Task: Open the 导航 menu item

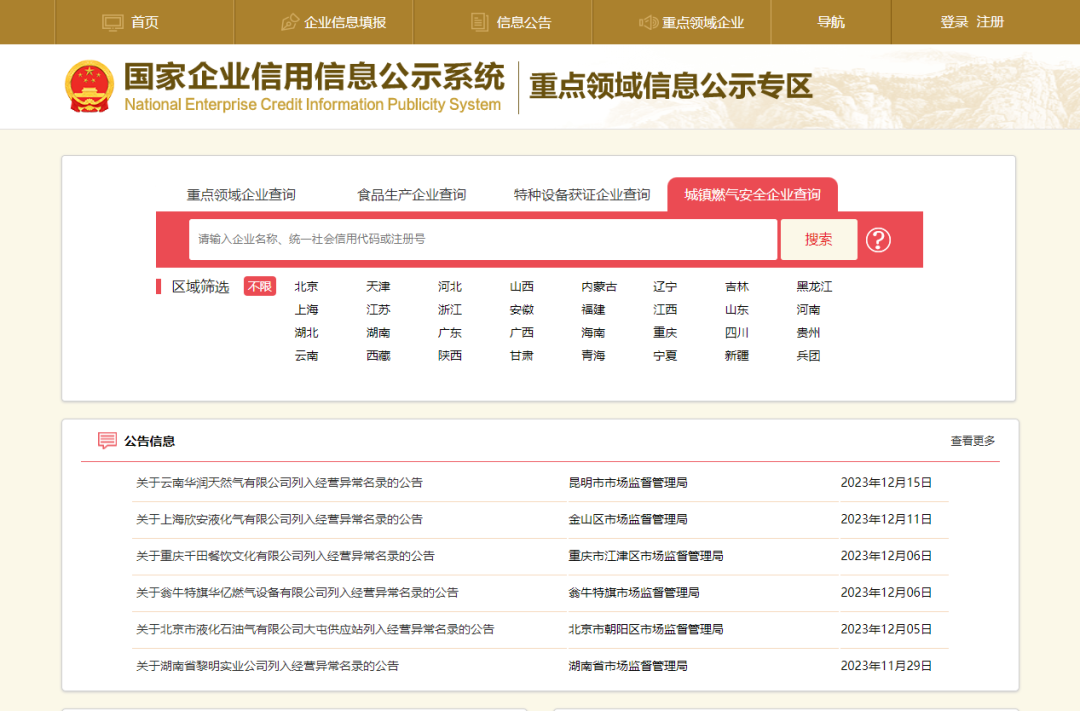Action: (x=830, y=22)
